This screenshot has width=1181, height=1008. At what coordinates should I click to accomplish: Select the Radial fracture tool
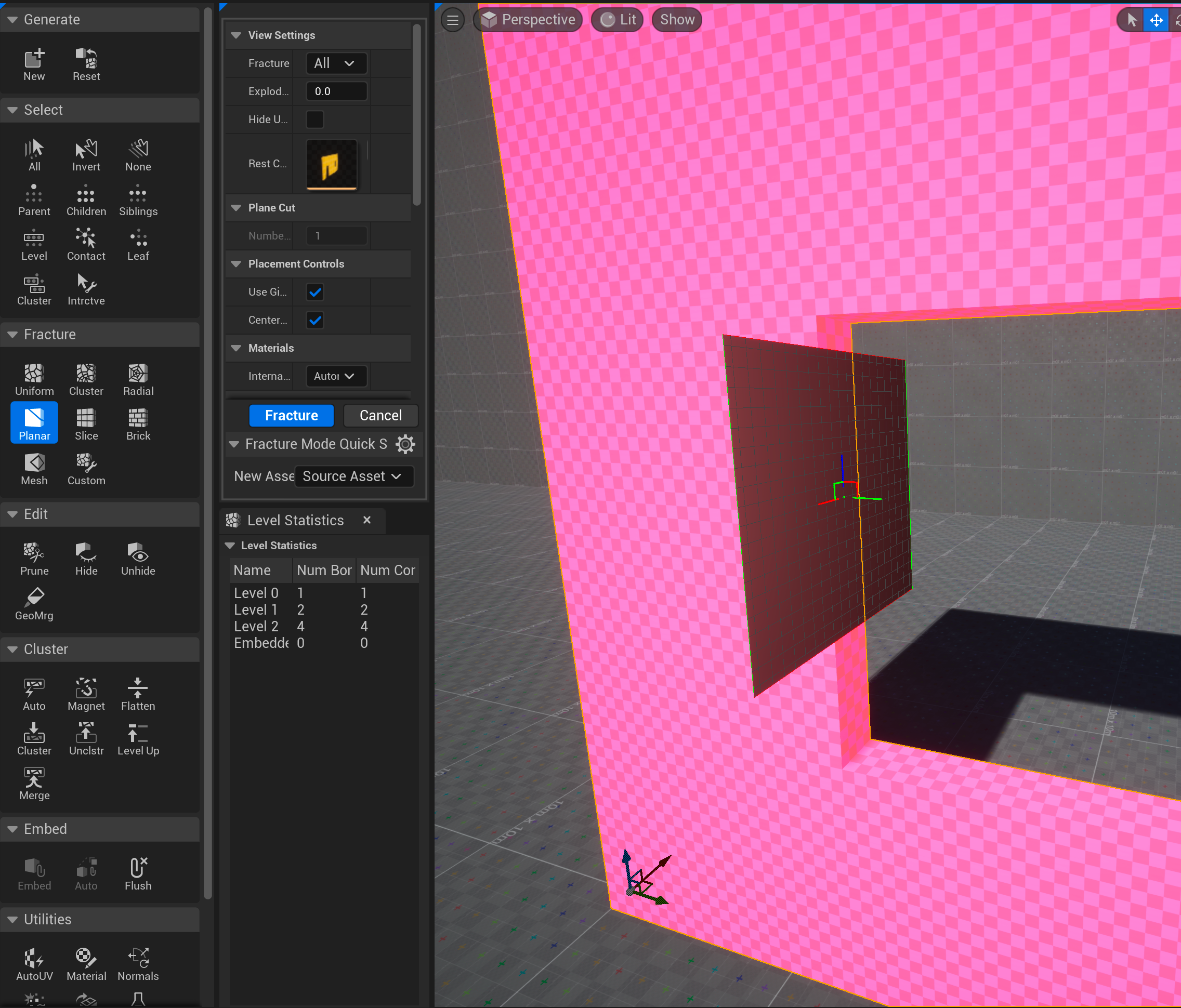138,379
